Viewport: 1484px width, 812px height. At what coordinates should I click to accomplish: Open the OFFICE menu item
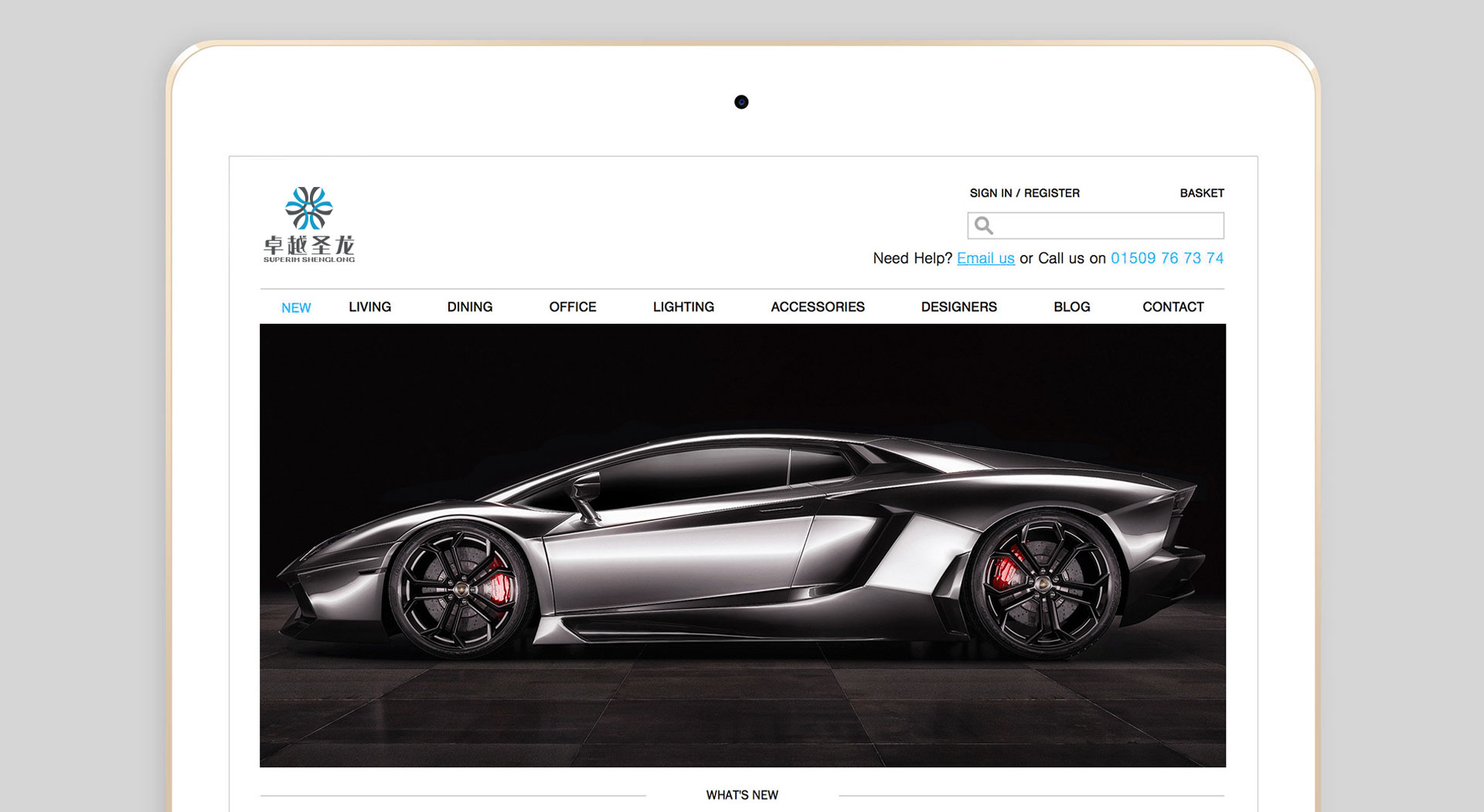tap(572, 307)
